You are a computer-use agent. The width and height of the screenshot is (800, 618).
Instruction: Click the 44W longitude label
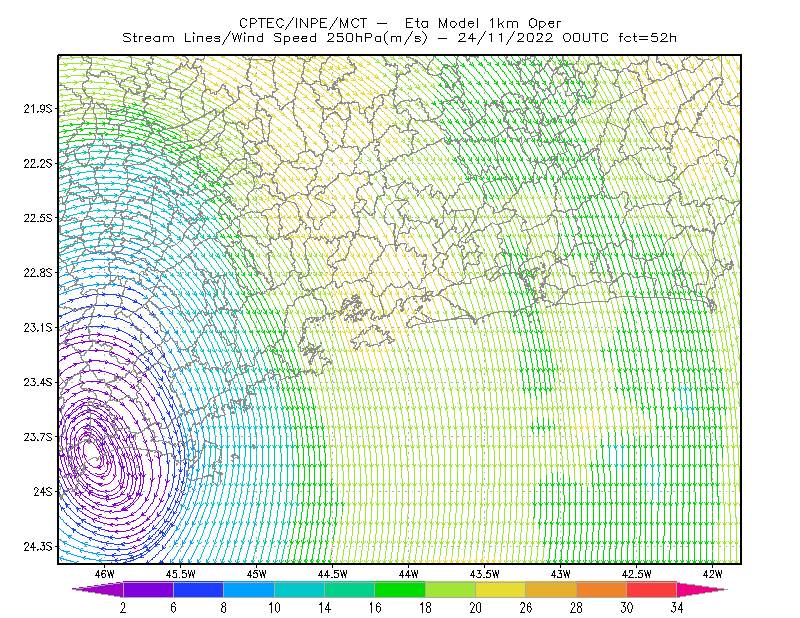click(409, 574)
